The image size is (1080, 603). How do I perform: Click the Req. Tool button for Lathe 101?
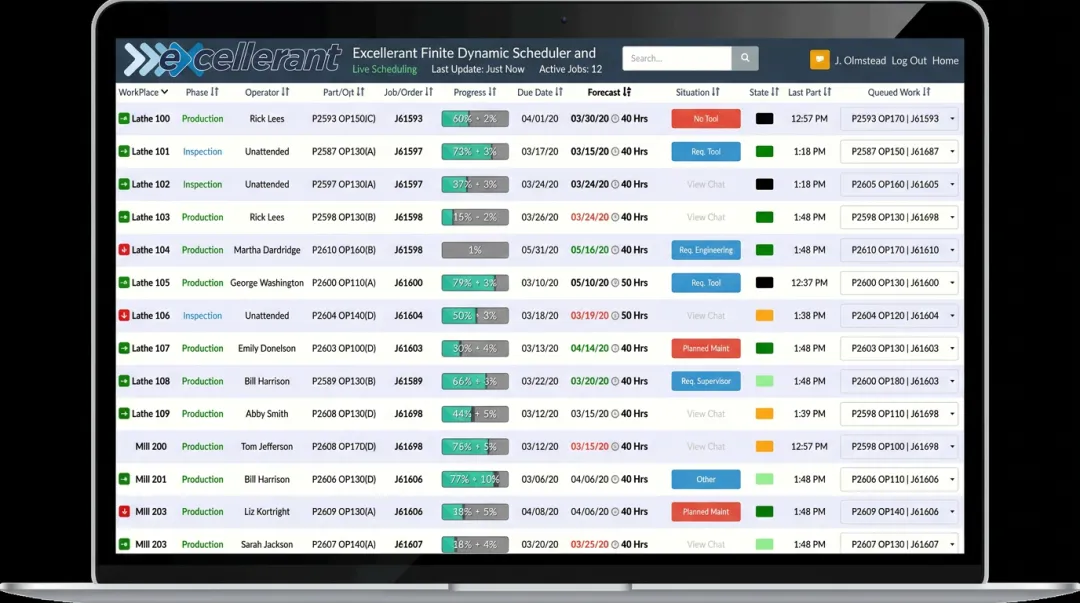coord(706,152)
